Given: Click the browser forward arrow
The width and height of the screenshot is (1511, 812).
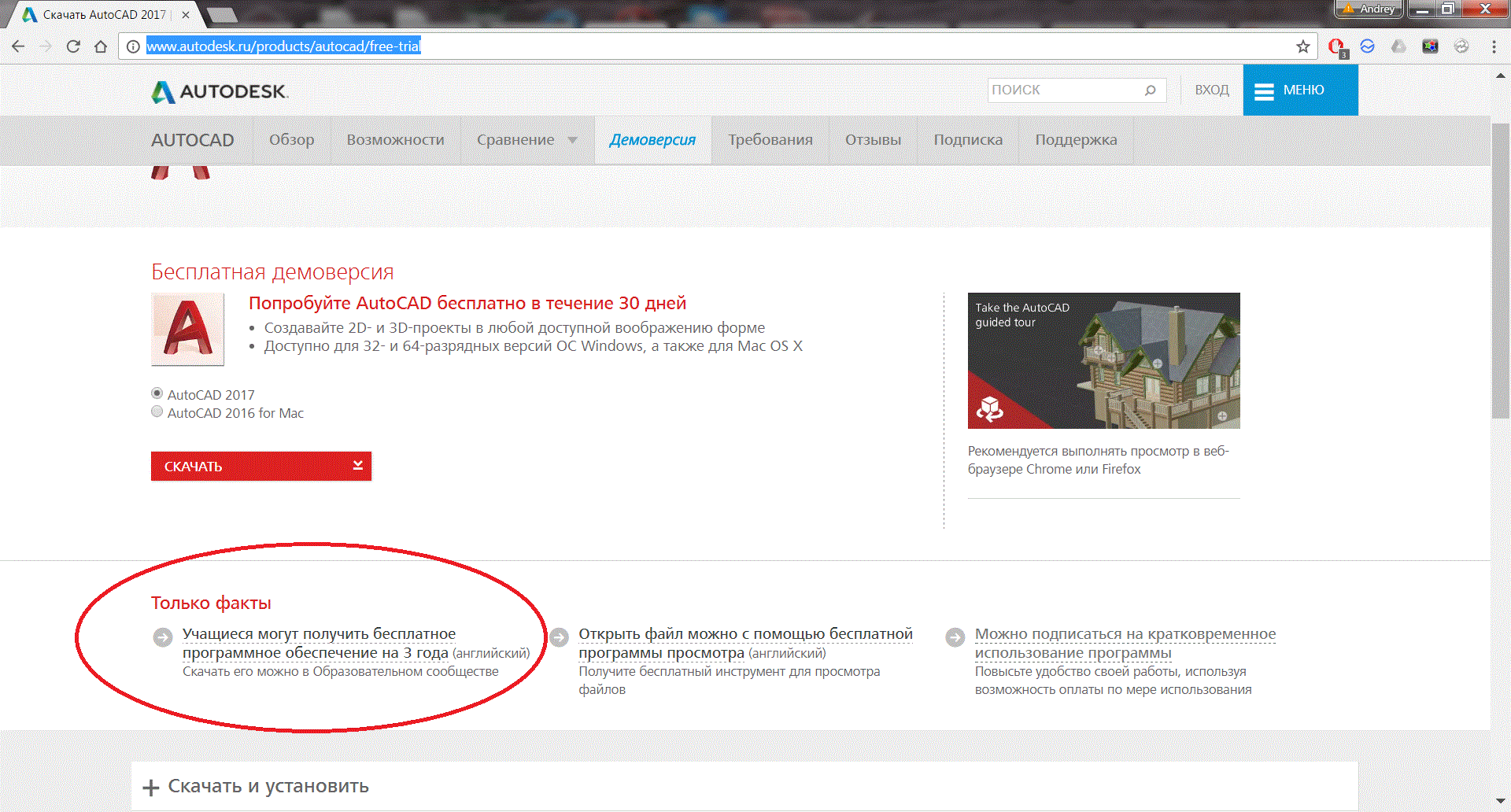Looking at the screenshot, I should click(x=46, y=46).
